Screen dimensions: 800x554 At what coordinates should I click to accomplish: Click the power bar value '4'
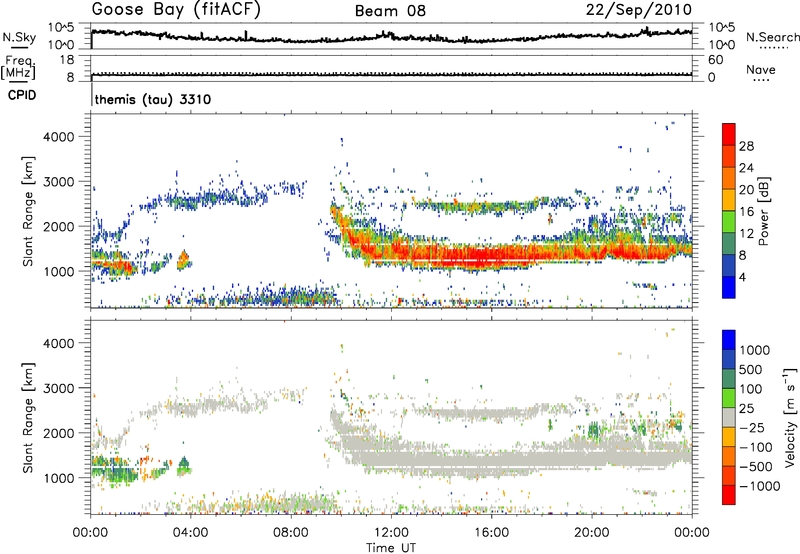[742, 277]
